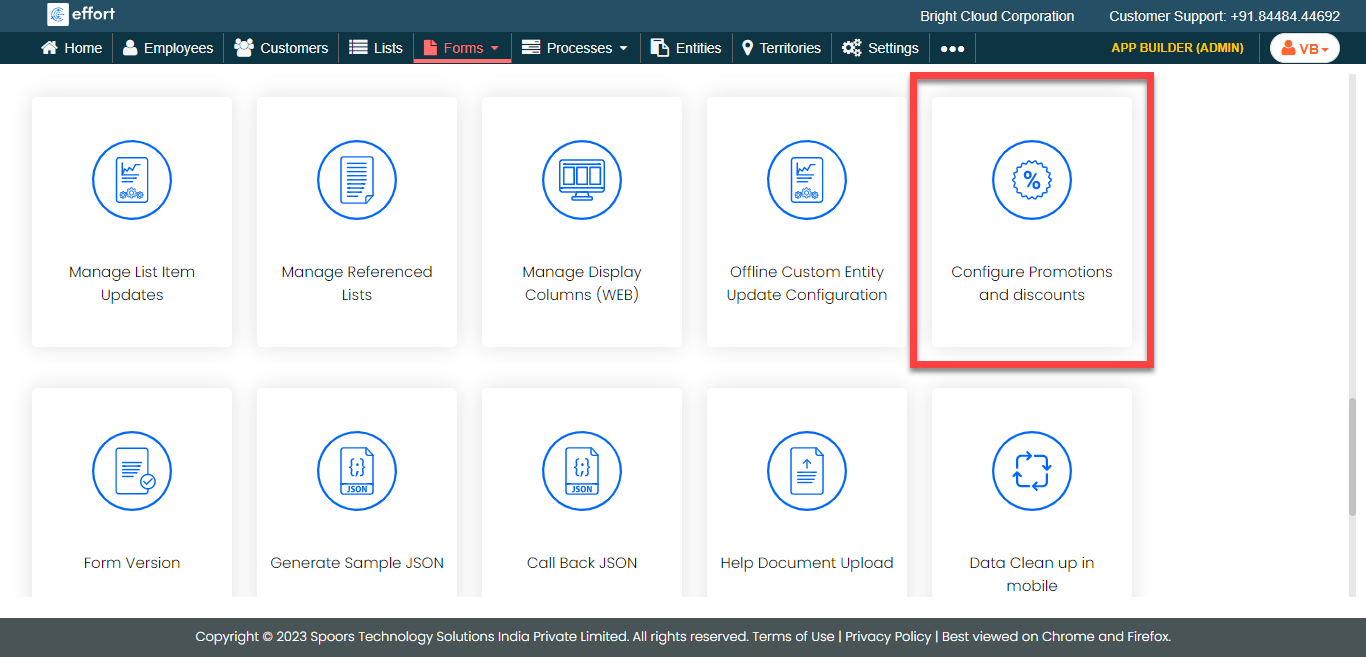Open the Territories menu item
The image size is (1366, 657).
coord(780,48)
